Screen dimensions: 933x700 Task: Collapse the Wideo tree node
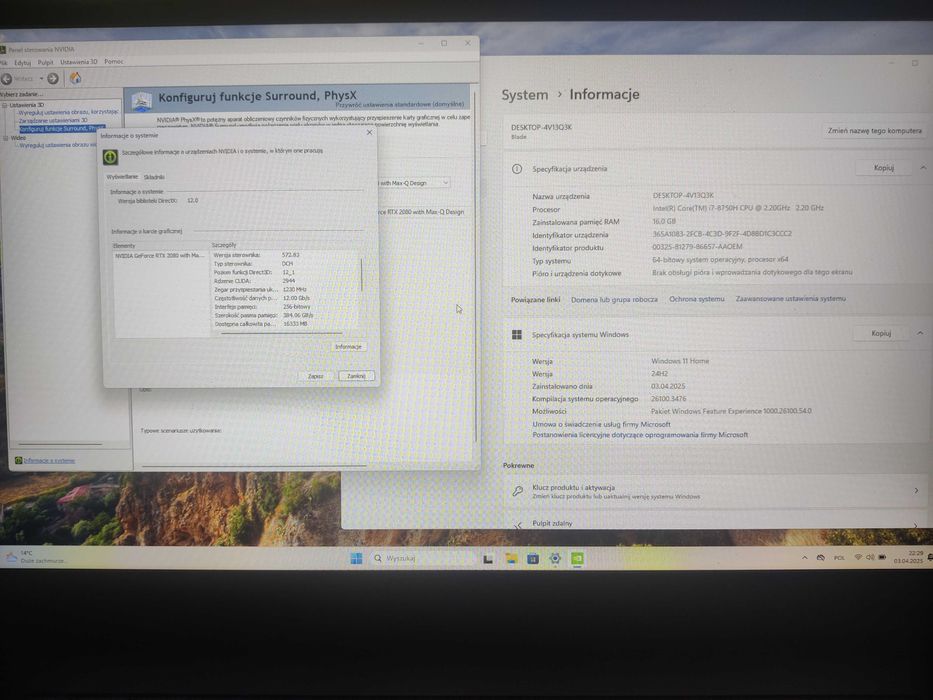pos(6,138)
